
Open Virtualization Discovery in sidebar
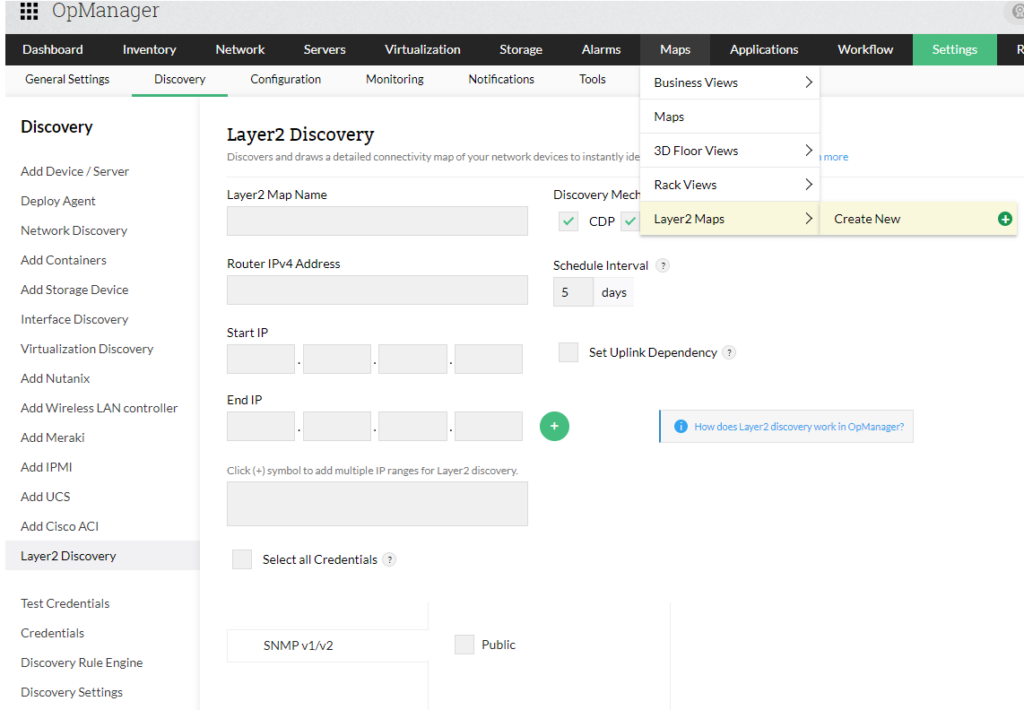(x=87, y=348)
